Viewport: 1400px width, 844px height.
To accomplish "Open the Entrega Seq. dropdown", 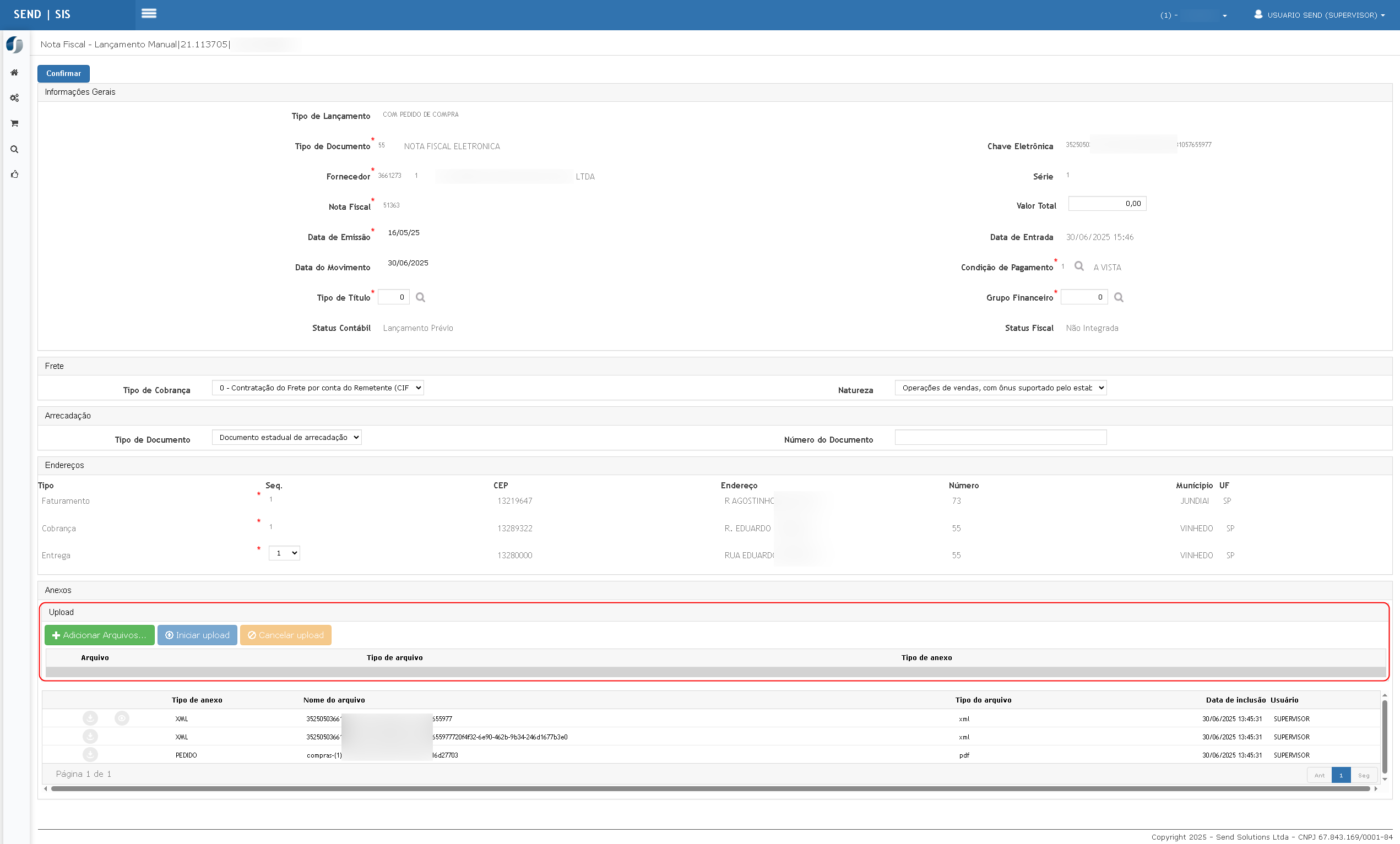I will (x=284, y=553).
